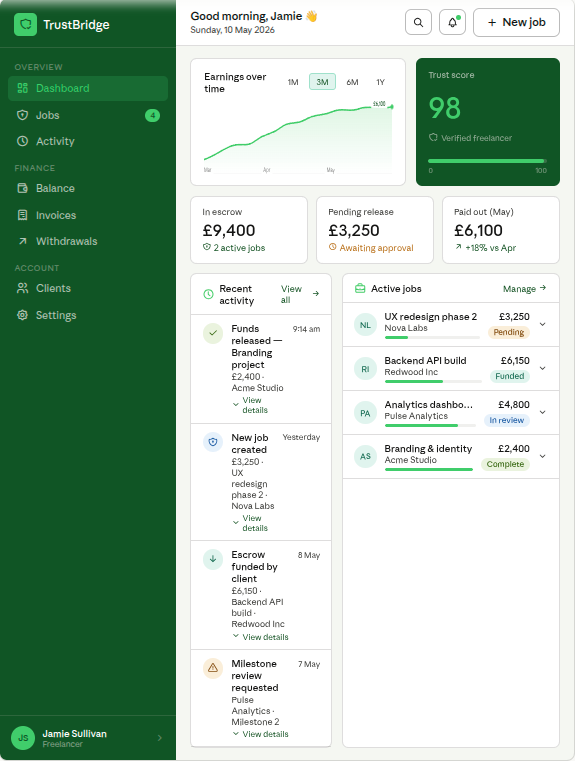Open Withdrawals in the sidebar
The image size is (575, 761).
click(88, 241)
